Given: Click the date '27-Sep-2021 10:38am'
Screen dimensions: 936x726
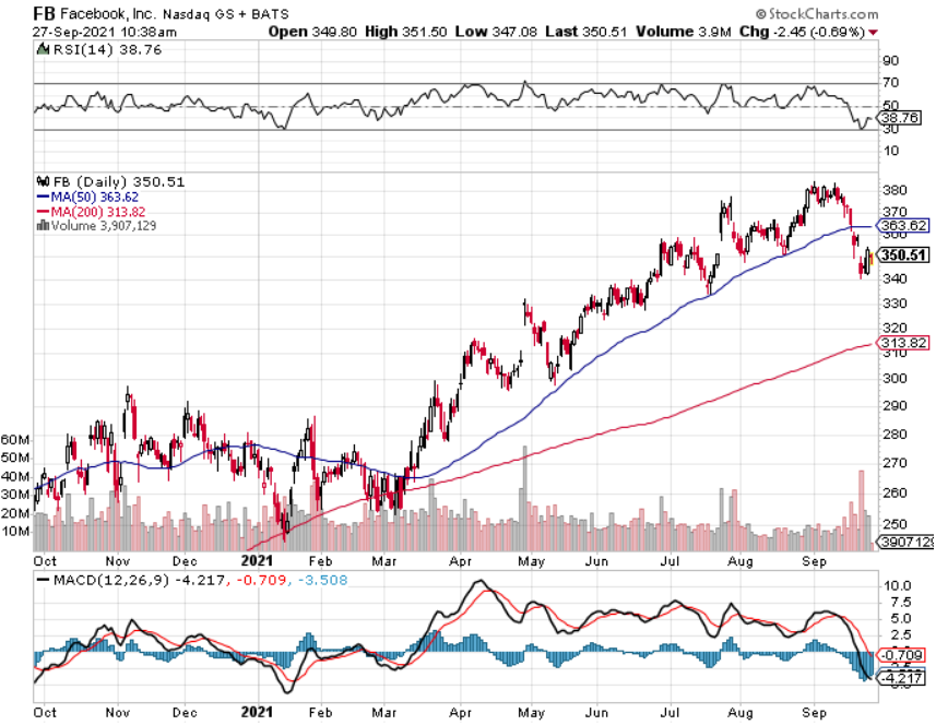Looking at the screenshot, I should coord(104,32).
